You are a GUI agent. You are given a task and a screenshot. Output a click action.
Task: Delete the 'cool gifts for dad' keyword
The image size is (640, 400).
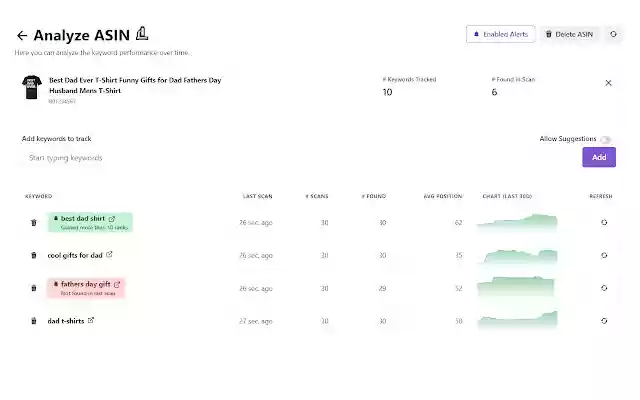(x=33, y=255)
